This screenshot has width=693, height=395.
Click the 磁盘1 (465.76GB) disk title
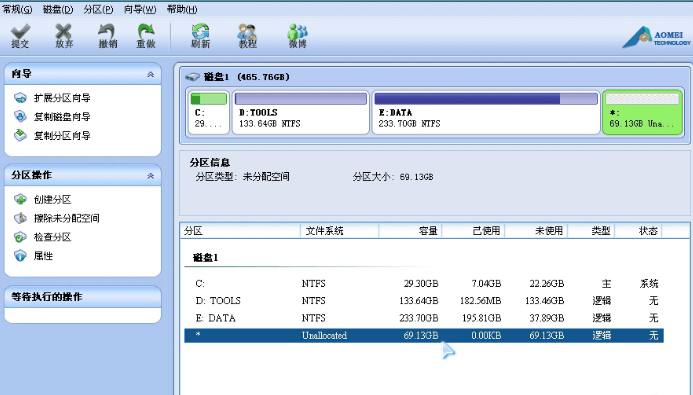click(x=247, y=77)
